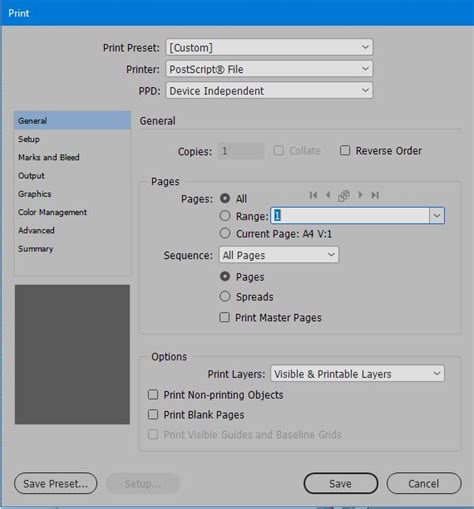Open Marks and Bleed settings

(72, 157)
